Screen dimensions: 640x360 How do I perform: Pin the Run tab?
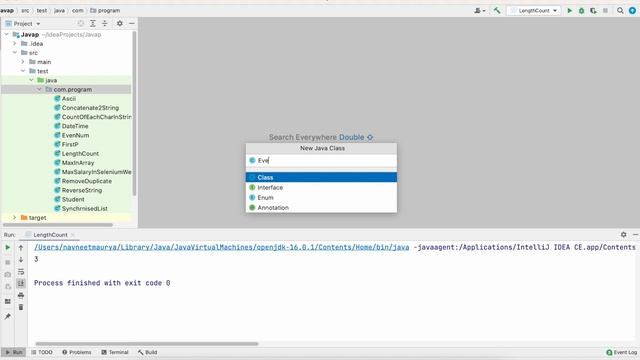(x=7, y=316)
